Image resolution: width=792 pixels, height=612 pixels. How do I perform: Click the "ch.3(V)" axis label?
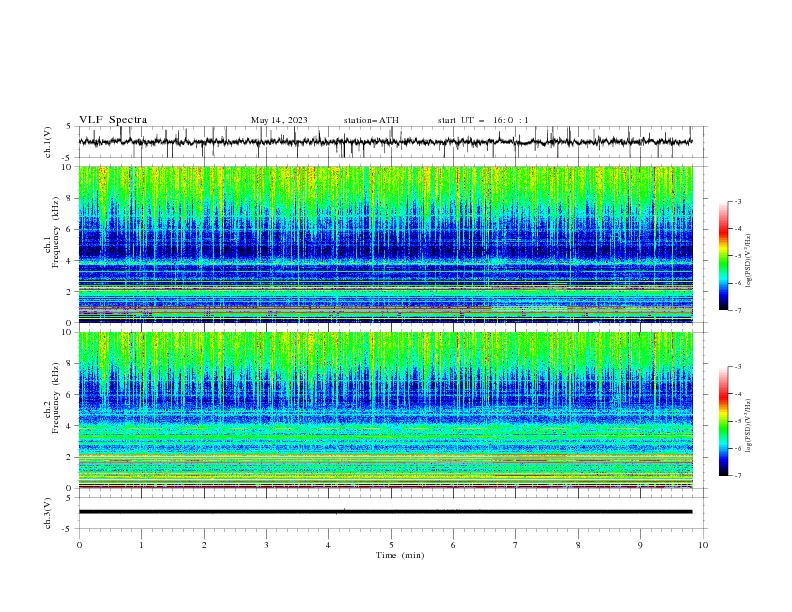coord(48,513)
